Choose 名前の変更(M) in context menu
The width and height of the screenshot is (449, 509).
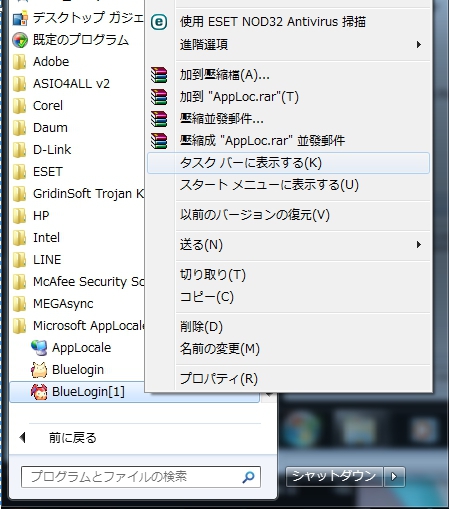point(288,349)
